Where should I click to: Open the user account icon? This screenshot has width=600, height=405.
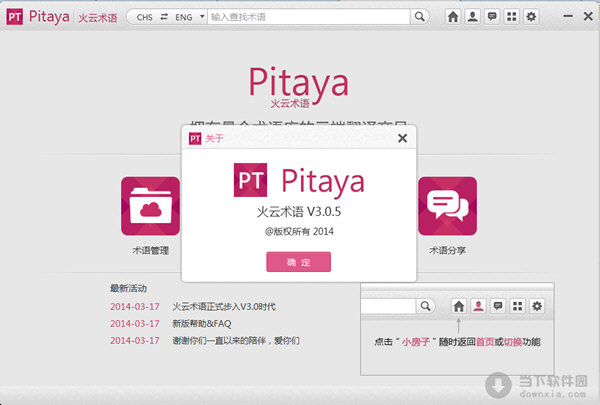pyautogui.click(x=473, y=17)
